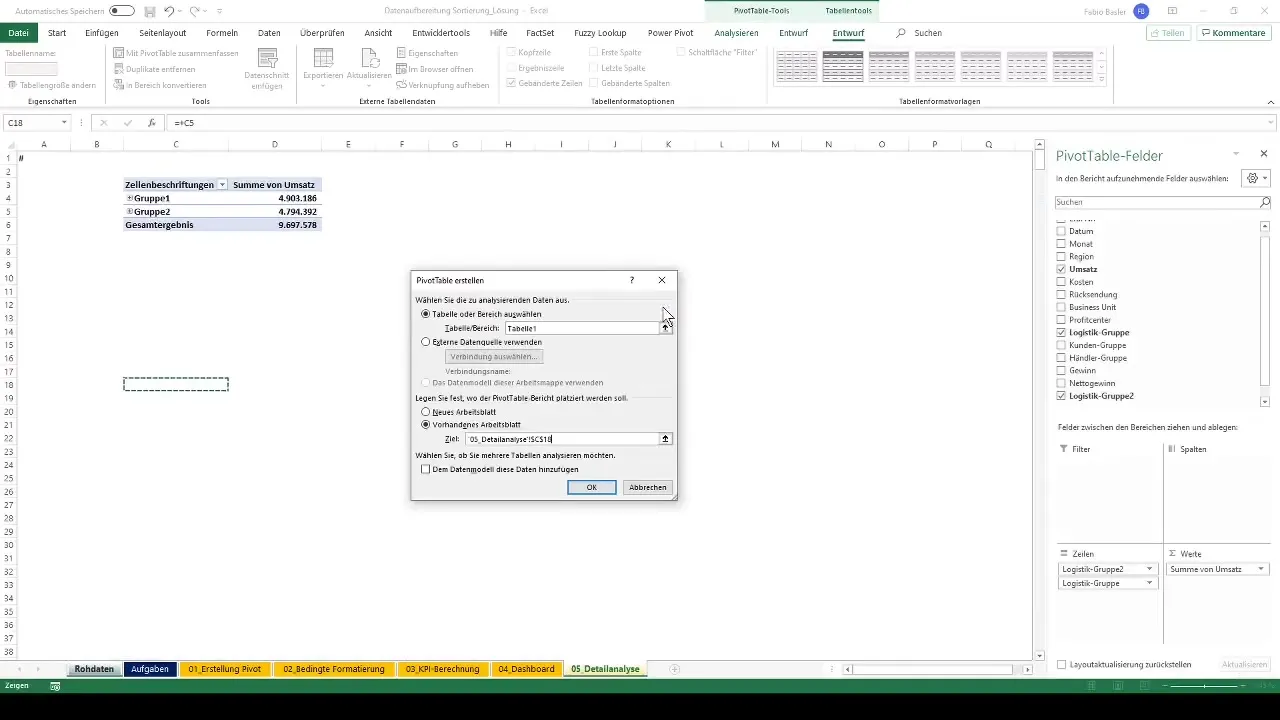
Task: Switch to the Rohdaten sheet tab
Action: 94,669
